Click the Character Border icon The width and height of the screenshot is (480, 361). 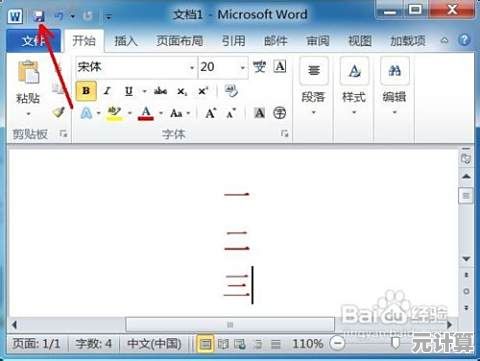[x=280, y=66]
